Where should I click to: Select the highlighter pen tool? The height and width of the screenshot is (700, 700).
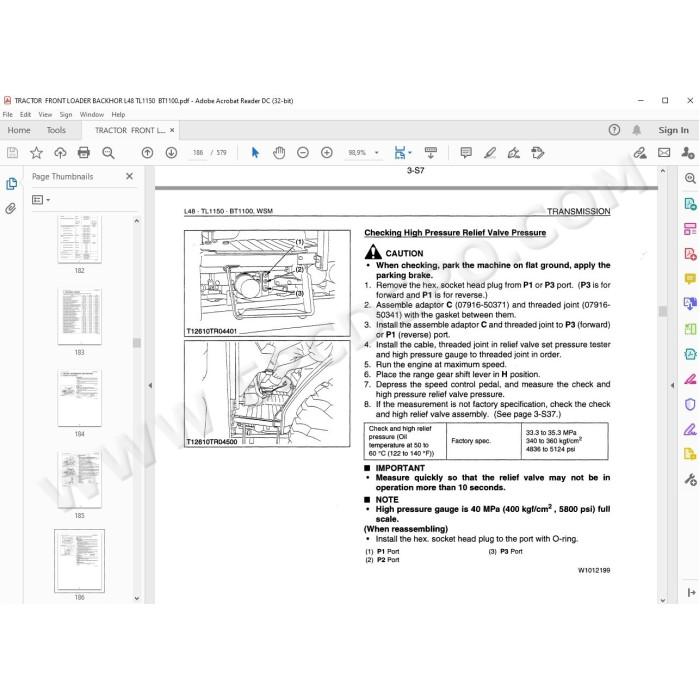(490, 153)
